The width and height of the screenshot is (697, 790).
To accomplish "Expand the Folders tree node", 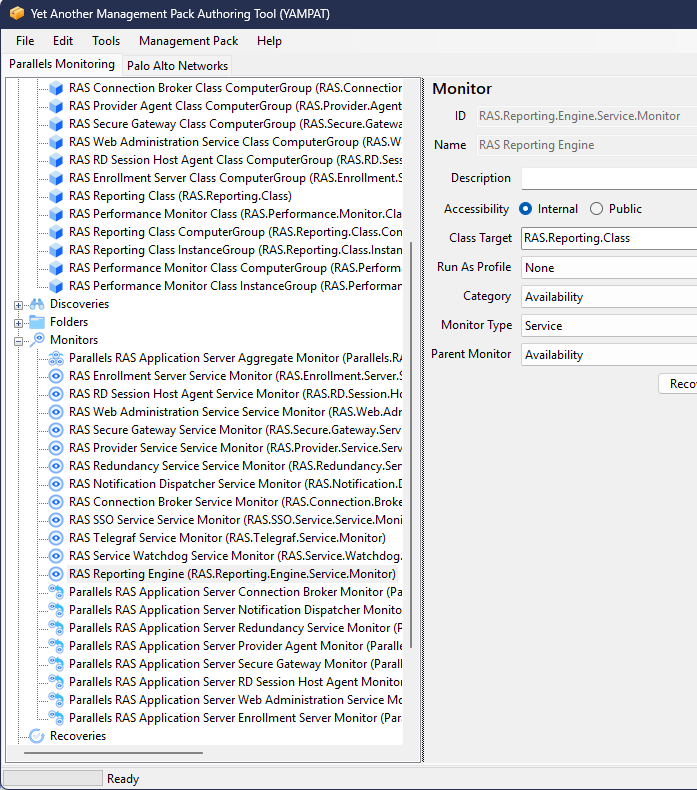I will coord(19,322).
